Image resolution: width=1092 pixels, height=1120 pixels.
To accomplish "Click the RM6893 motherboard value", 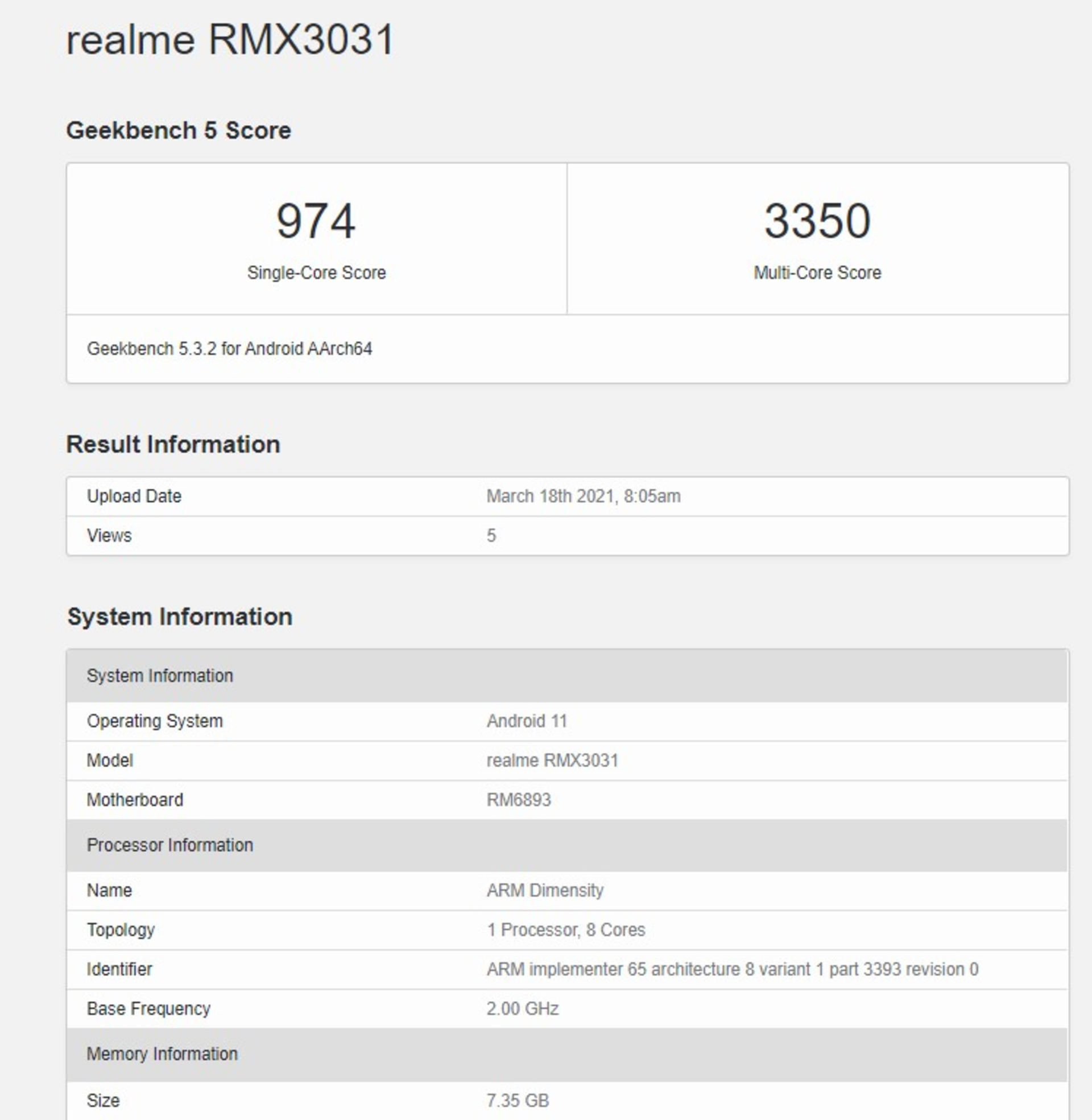I will point(519,800).
